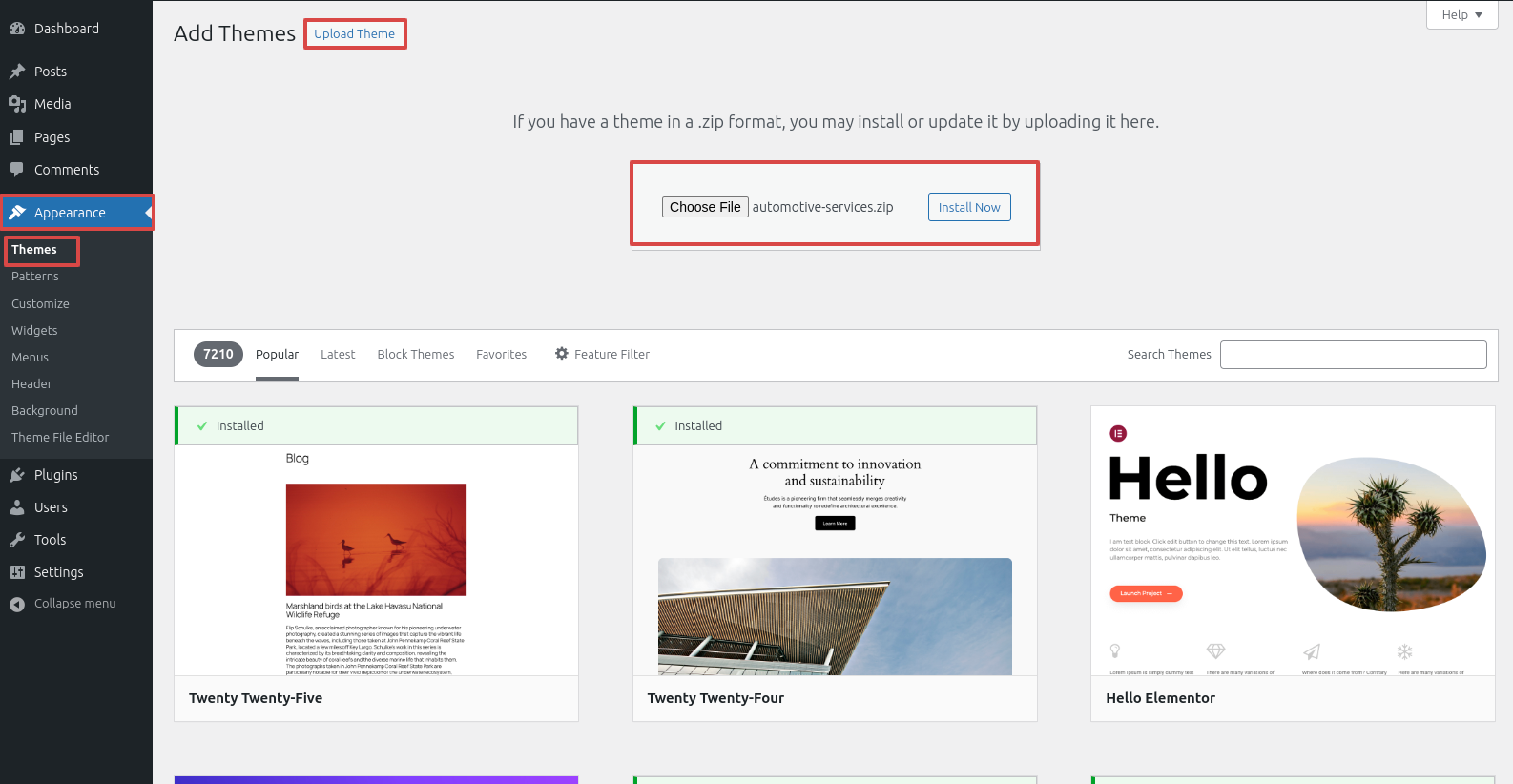The height and width of the screenshot is (784, 1513).
Task: Click the checkmark on Twenty Twenty-Four Installed bar
Action: pyautogui.click(x=660, y=426)
